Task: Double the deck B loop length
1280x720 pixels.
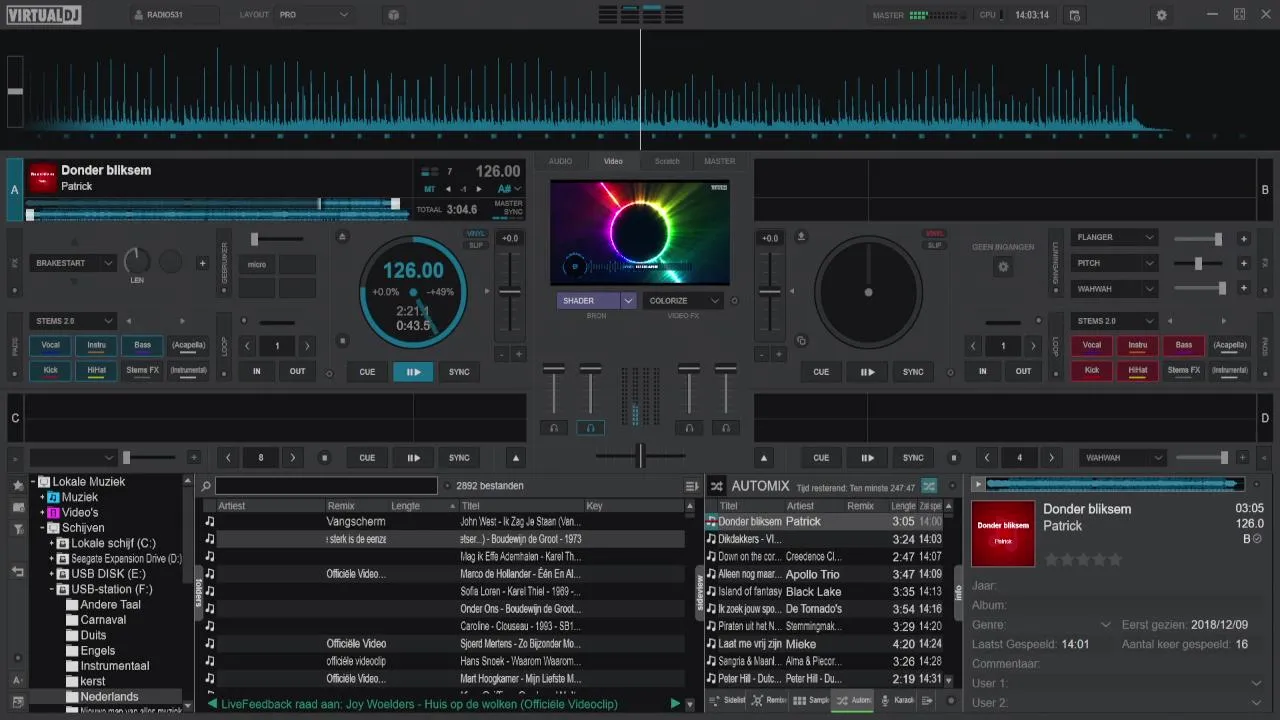Action: [x=1033, y=346]
